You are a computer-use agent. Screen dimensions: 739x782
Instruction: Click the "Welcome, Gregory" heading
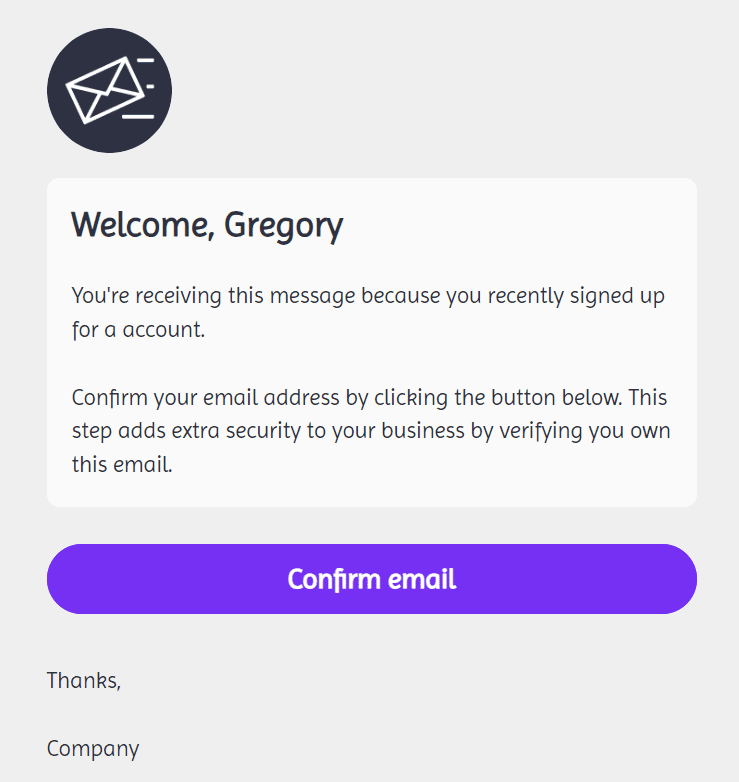click(207, 225)
